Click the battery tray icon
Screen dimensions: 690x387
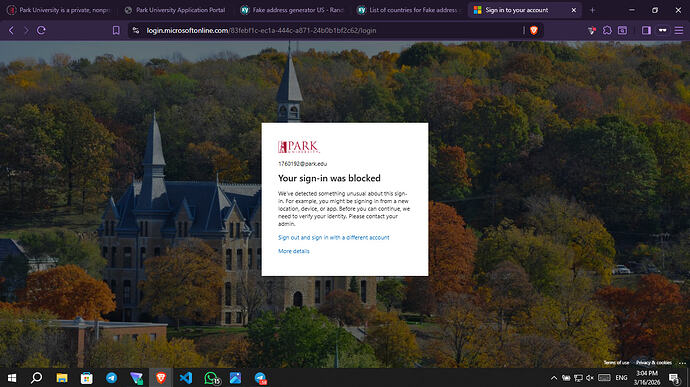[x=566, y=378]
